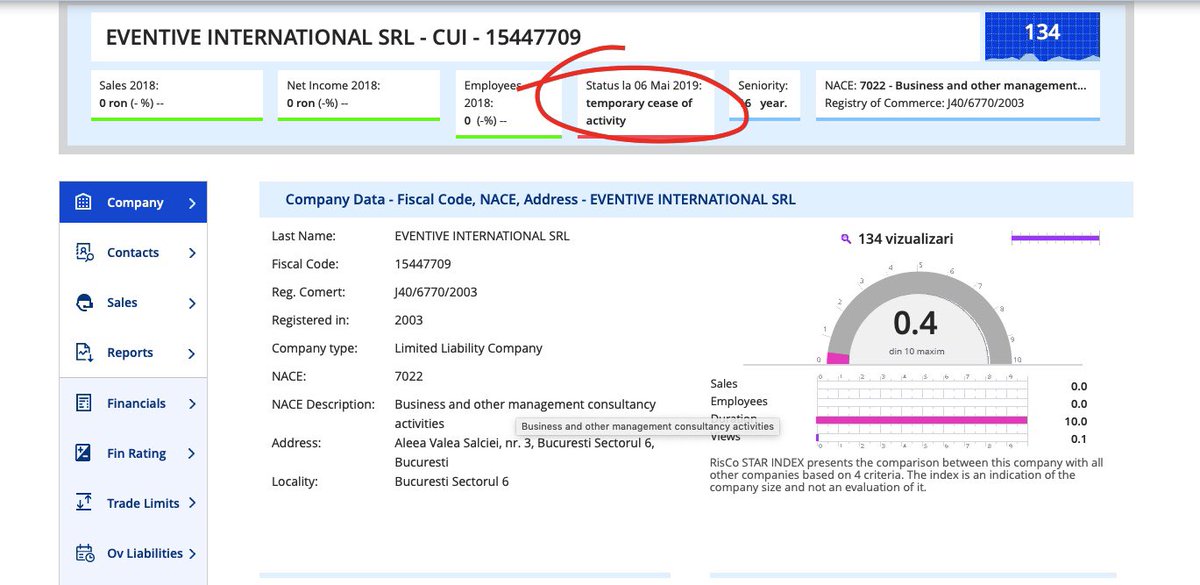Open the Company section
This screenshot has height=585, width=1200.
click(x=133, y=202)
